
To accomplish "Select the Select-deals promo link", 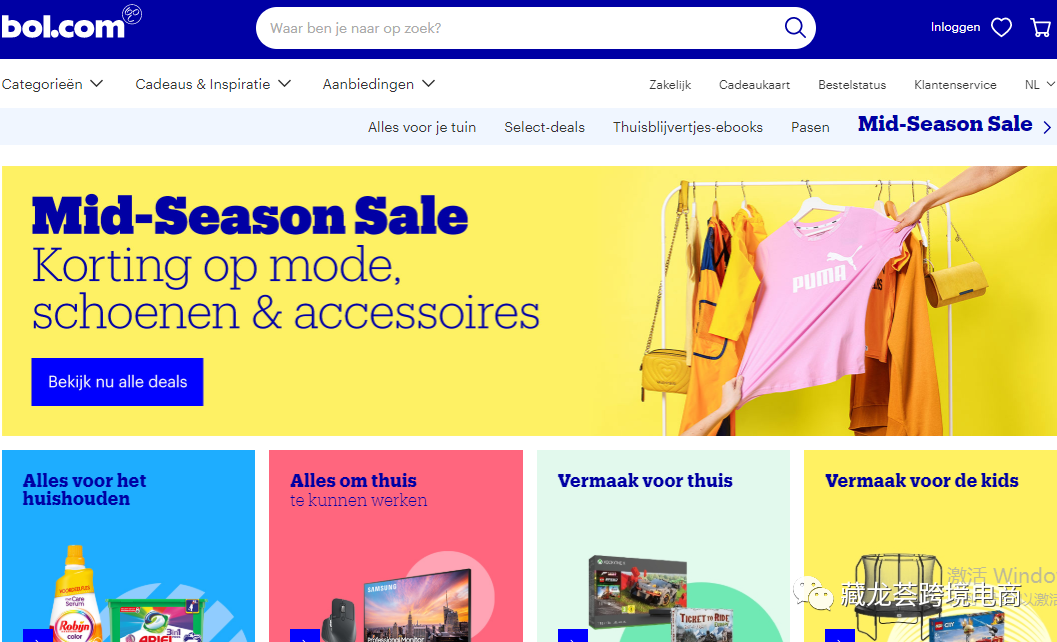I will coord(545,127).
